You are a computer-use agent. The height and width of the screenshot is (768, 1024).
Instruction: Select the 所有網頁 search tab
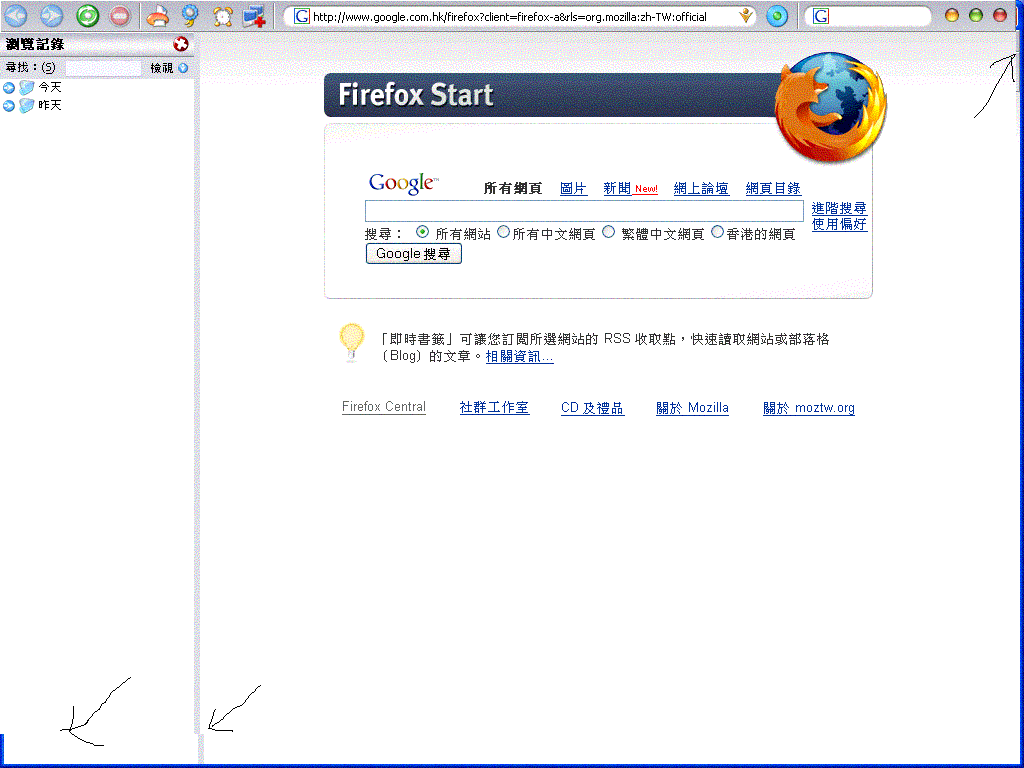coord(513,189)
